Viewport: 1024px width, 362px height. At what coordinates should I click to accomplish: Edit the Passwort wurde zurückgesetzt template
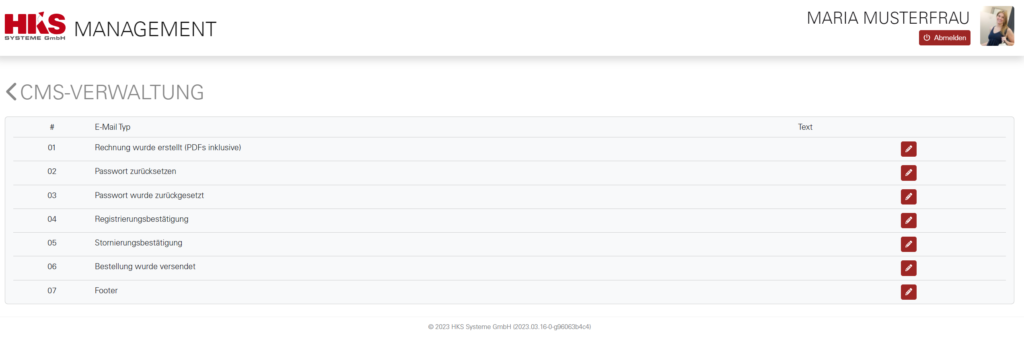[908, 197]
